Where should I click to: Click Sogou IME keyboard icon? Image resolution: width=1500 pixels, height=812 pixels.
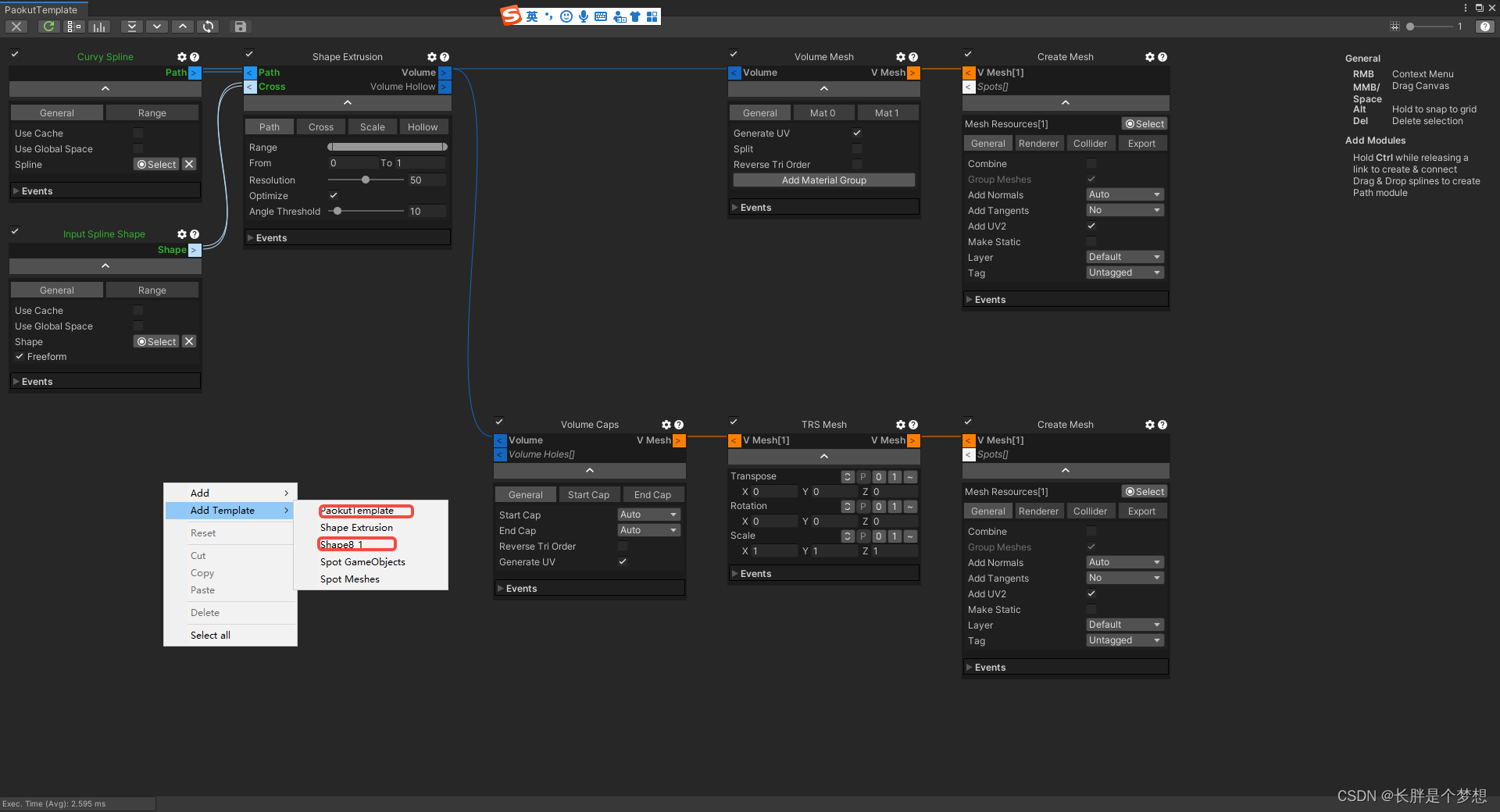[x=601, y=16]
